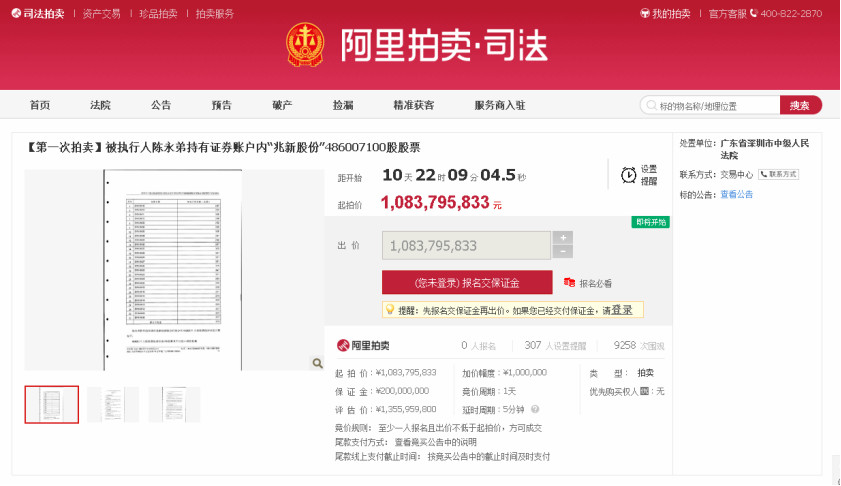Open the 法院 navigation tab
Screen dimensions: 841x486
pyautogui.click(x=100, y=105)
